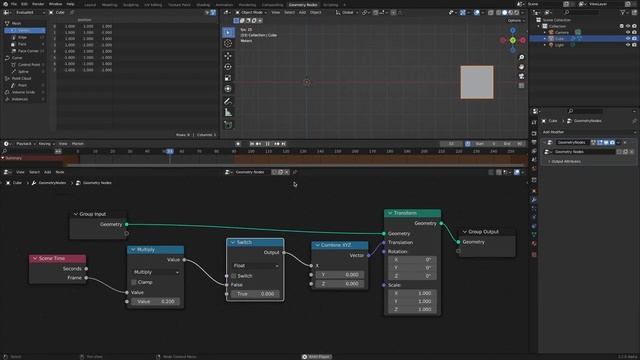Click the viewport pan hand icon

pyautogui.click(x=521, y=67)
